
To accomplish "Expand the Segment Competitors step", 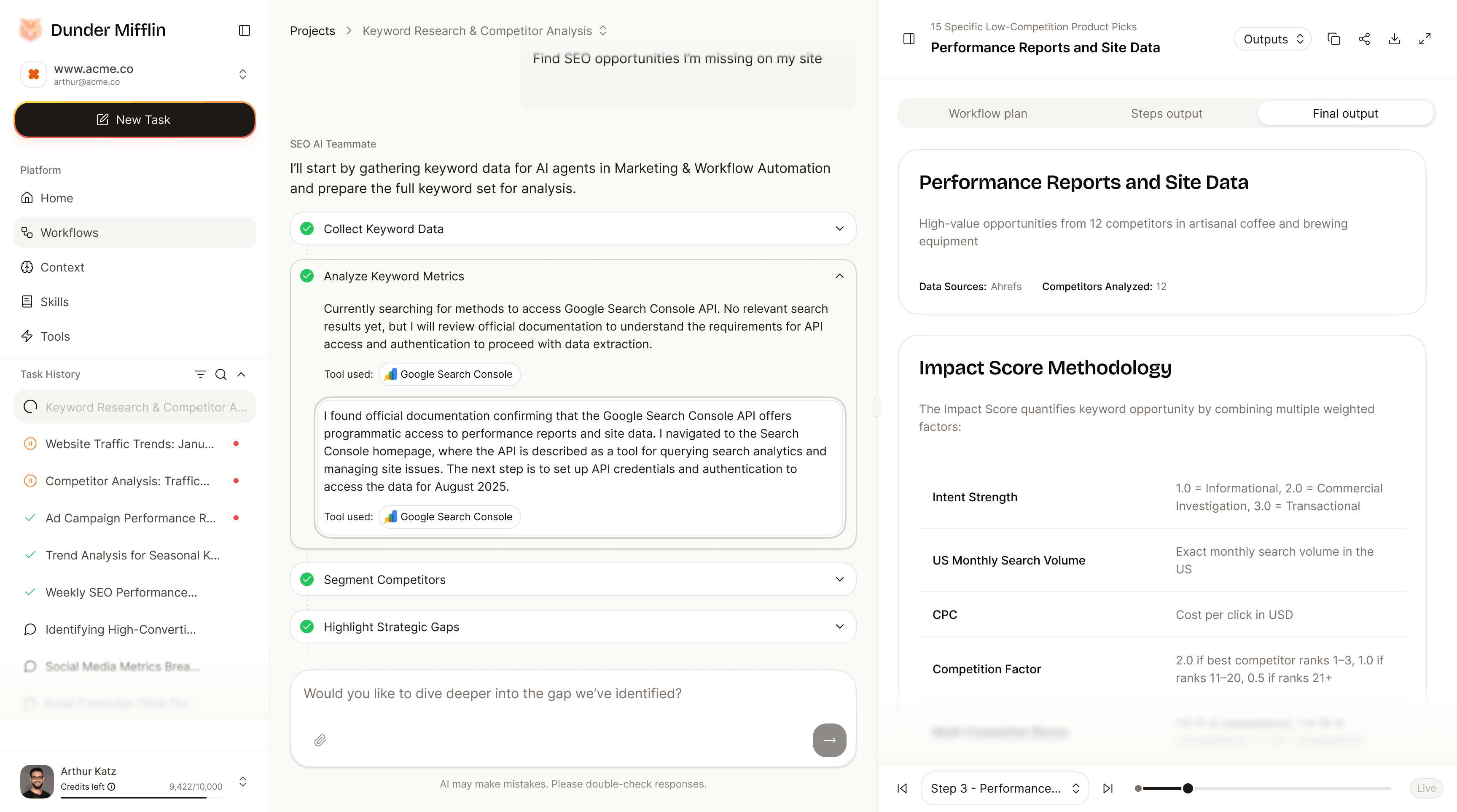I will (839, 579).
